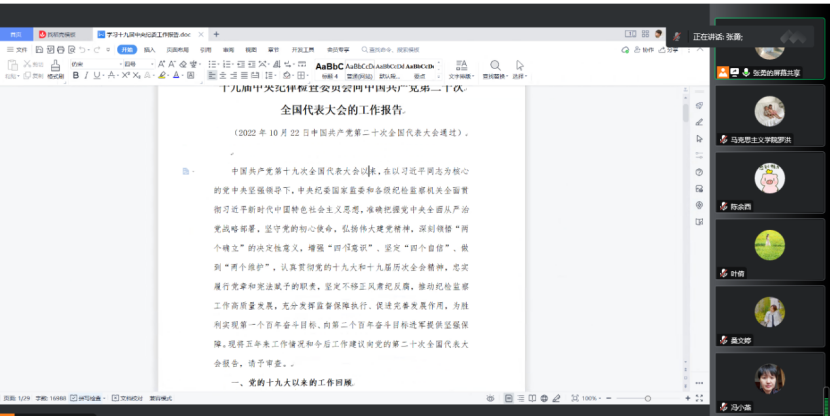This screenshot has width=830, height=416.
Task: Click Document Proofreading in status bar
Action: [128, 398]
